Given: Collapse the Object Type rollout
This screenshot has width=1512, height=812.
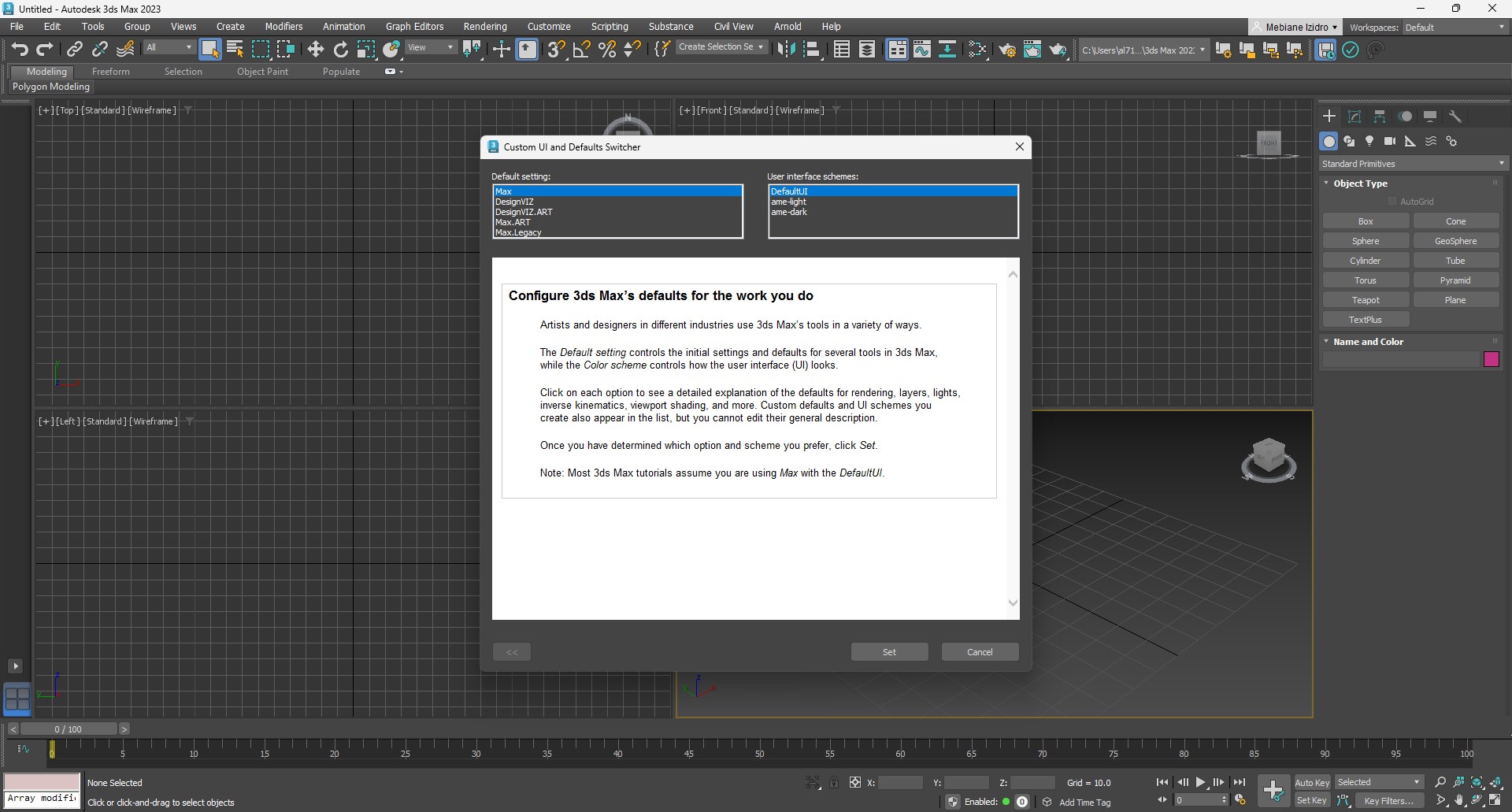Looking at the screenshot, I should (1360, 184).
